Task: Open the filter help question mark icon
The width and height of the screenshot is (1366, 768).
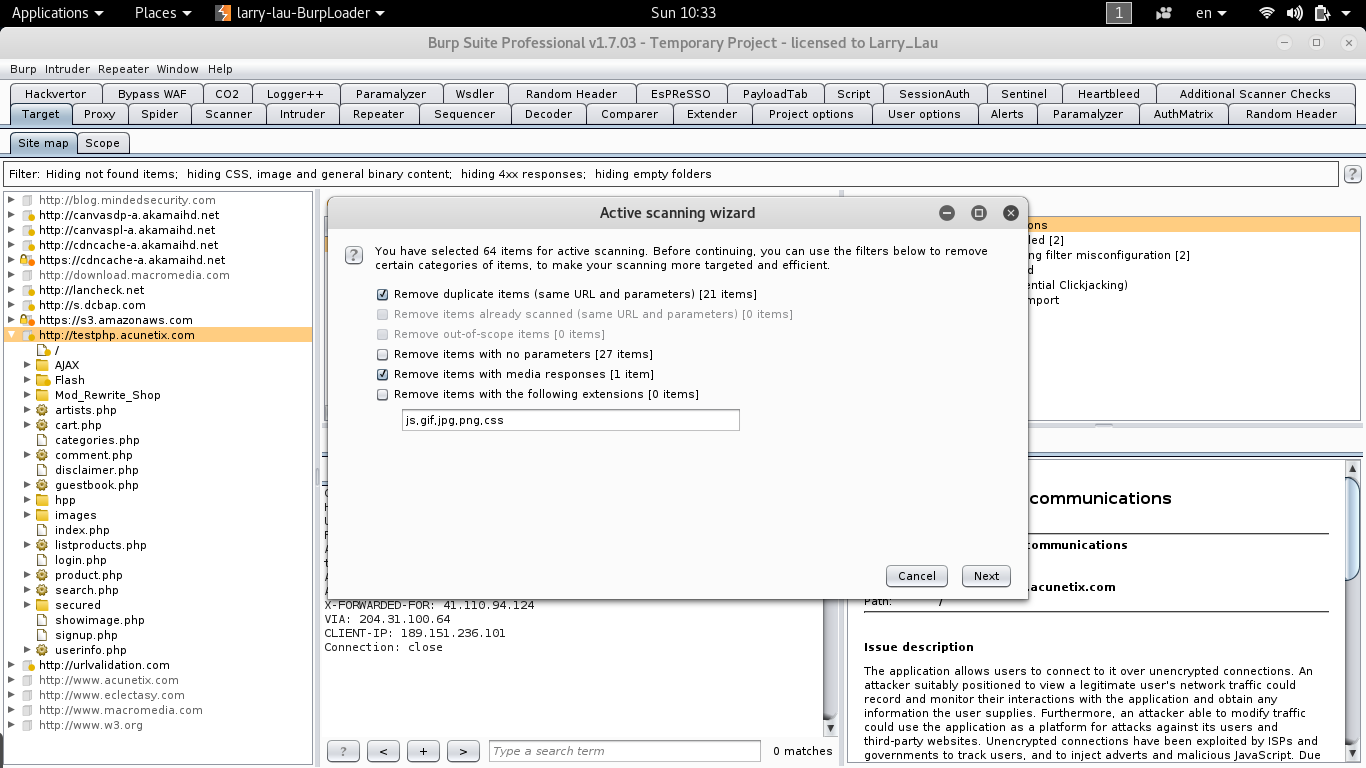Action: (1352, 174)
